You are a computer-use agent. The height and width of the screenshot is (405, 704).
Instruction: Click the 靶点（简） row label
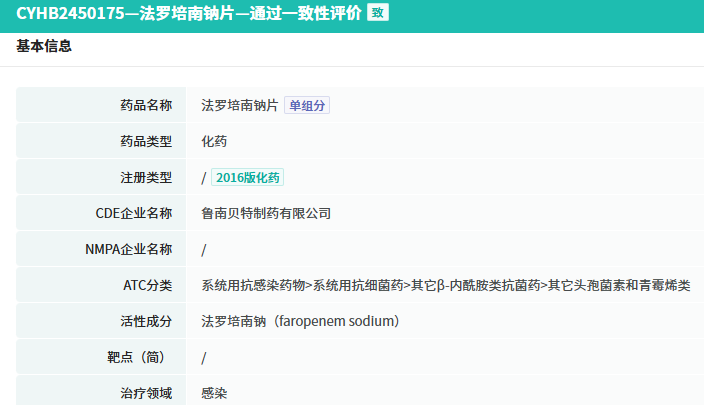(x=140, y=357)
